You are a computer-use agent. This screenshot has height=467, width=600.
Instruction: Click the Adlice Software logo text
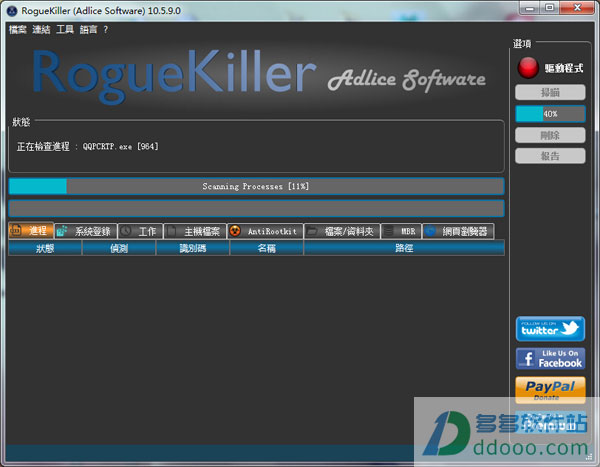pos(407,80)
